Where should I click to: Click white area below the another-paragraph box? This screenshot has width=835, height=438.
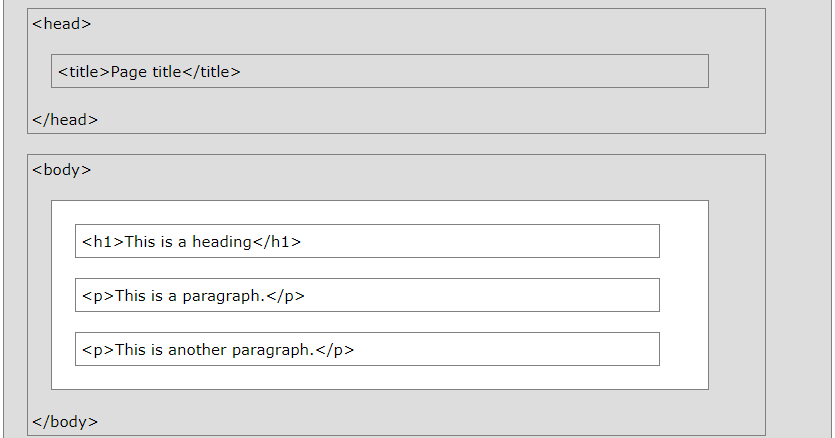point(380,377)
